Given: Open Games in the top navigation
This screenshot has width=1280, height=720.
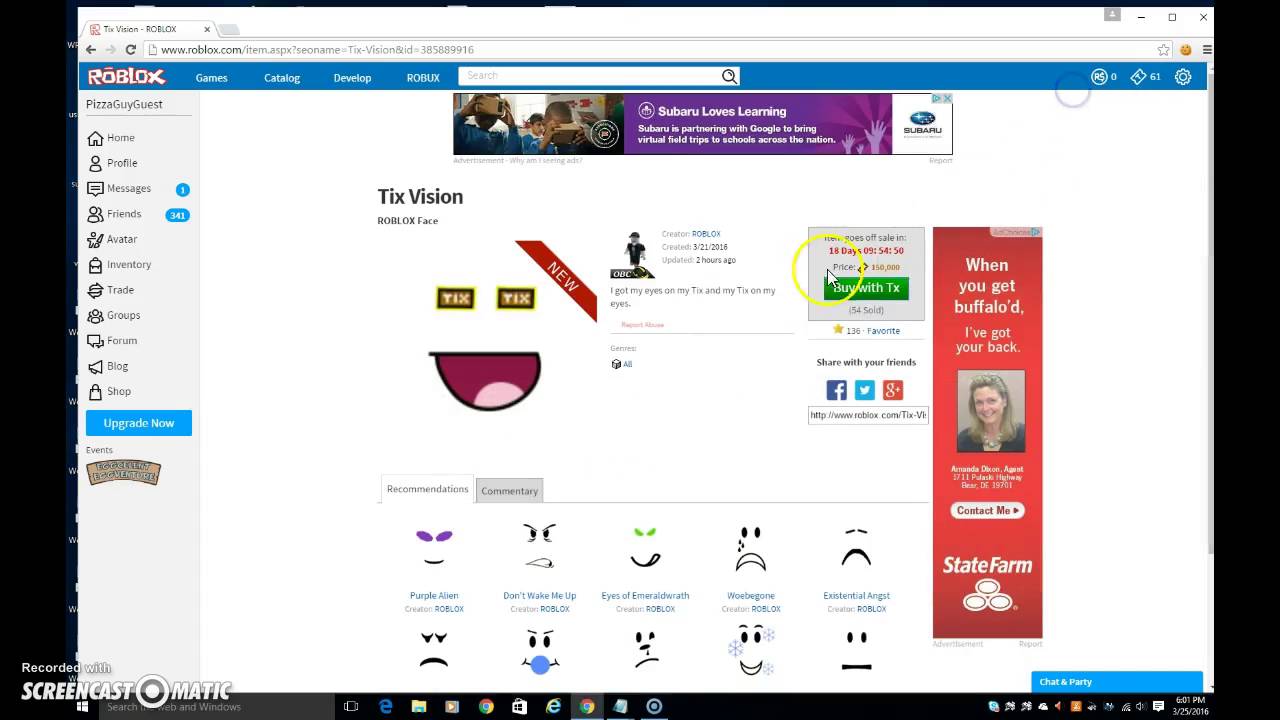Looking at the screenshot, I should point(211,78).
